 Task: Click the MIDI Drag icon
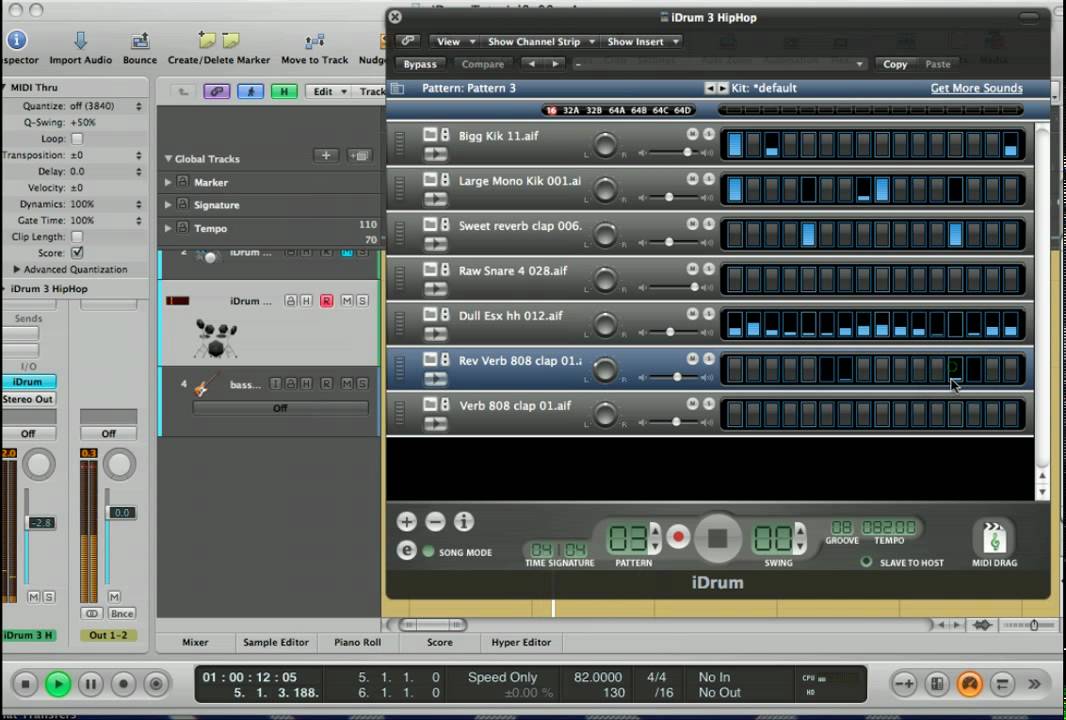point(995,538)
